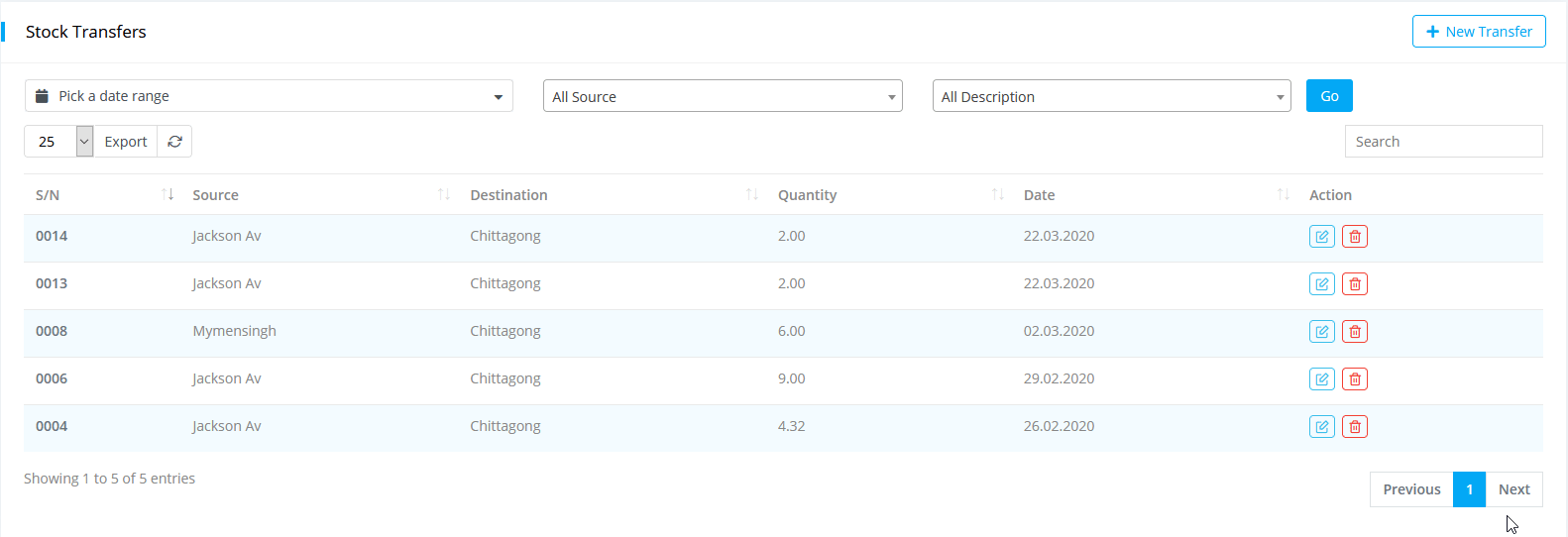This screenshot has width=1568, height=537.
Task: Click the Search input field
Action: click(1443, 142)
